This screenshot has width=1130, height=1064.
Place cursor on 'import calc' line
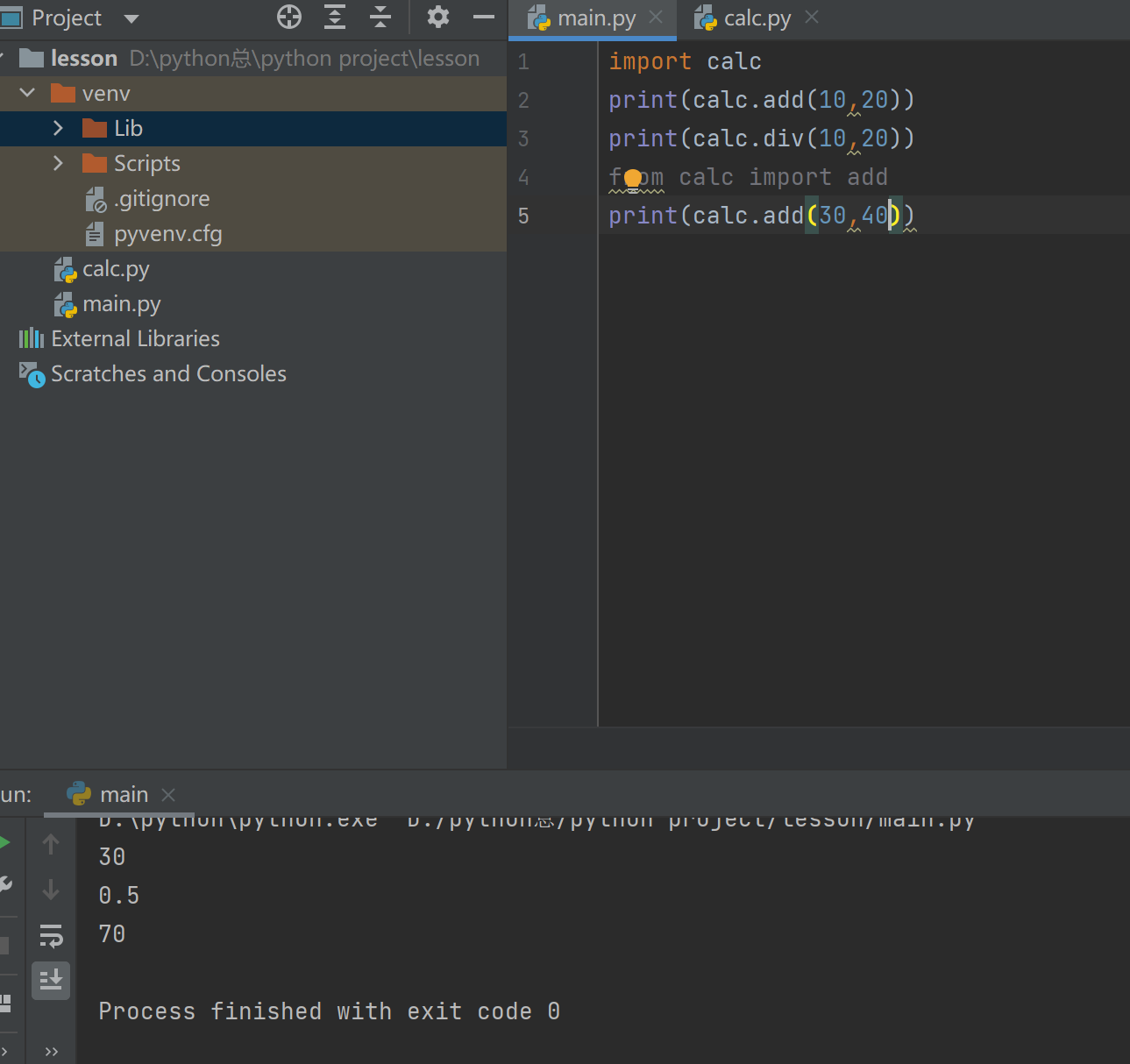pyautogui.click(x=685, y=61)
